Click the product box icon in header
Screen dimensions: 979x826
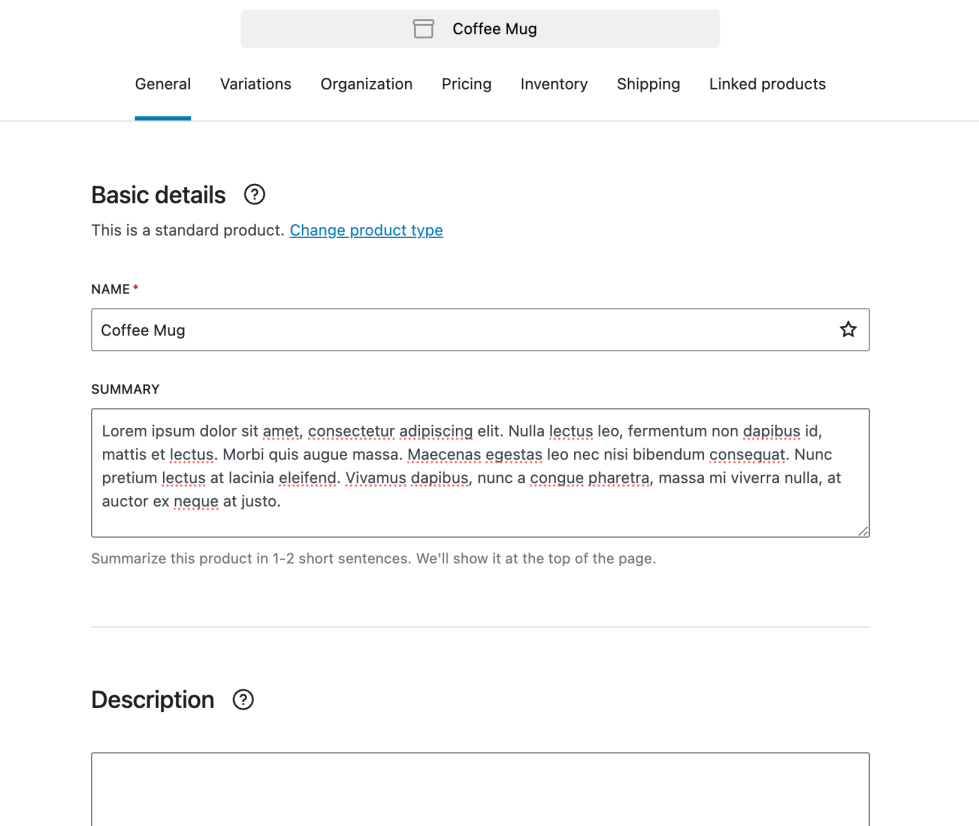[424, 29]
